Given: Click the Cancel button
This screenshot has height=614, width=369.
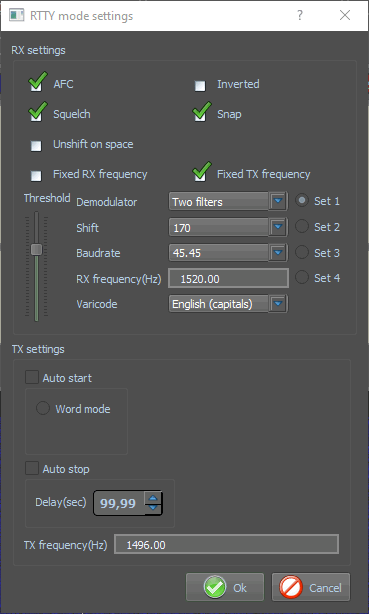Looking at the screenshot, I should click(311, 587).
